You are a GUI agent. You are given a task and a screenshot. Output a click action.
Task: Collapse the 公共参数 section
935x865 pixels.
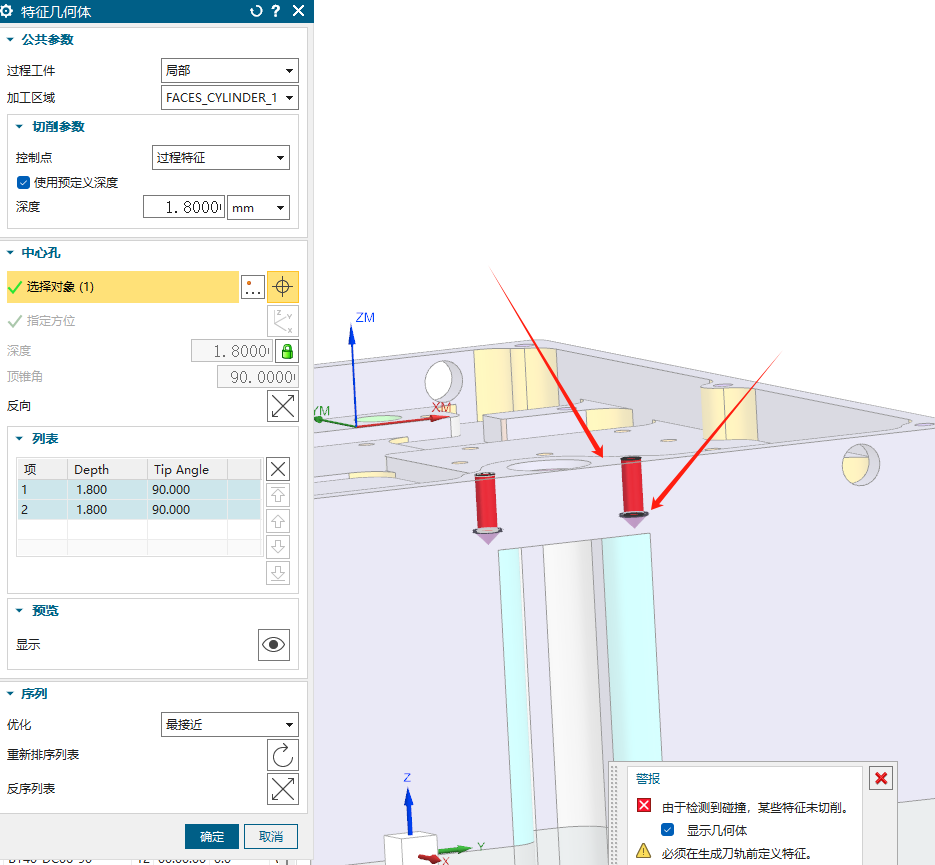11,40
